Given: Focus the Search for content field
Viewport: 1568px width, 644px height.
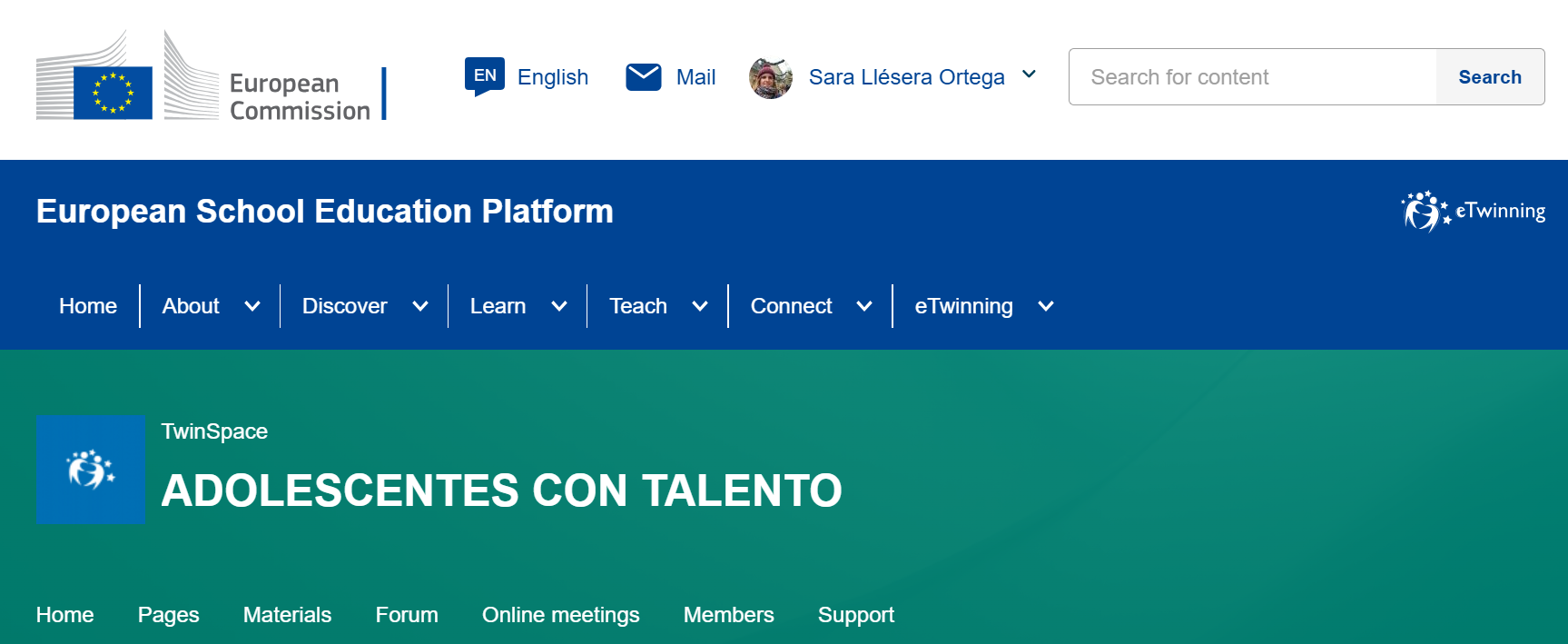Looking at the screenshot, I should [1253, 77].
